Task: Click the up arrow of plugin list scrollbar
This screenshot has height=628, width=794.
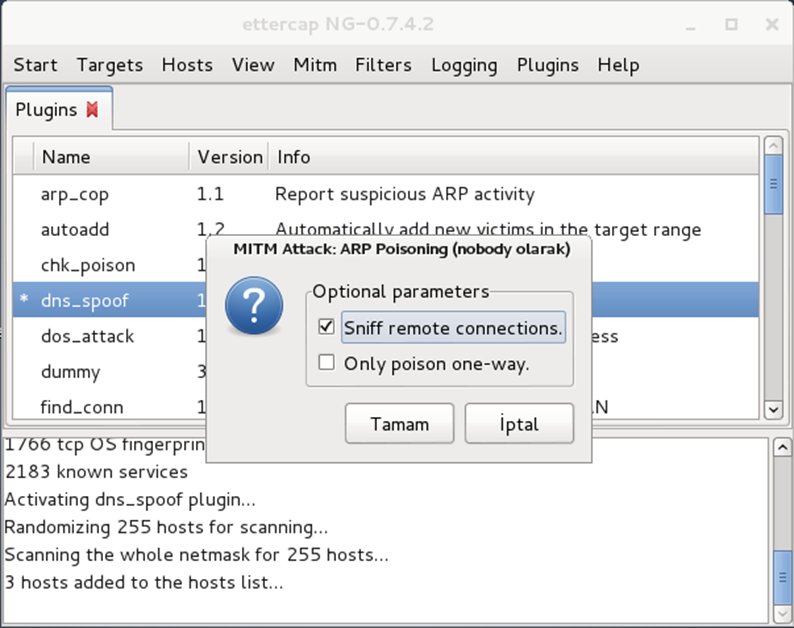Action: [773, 146]
